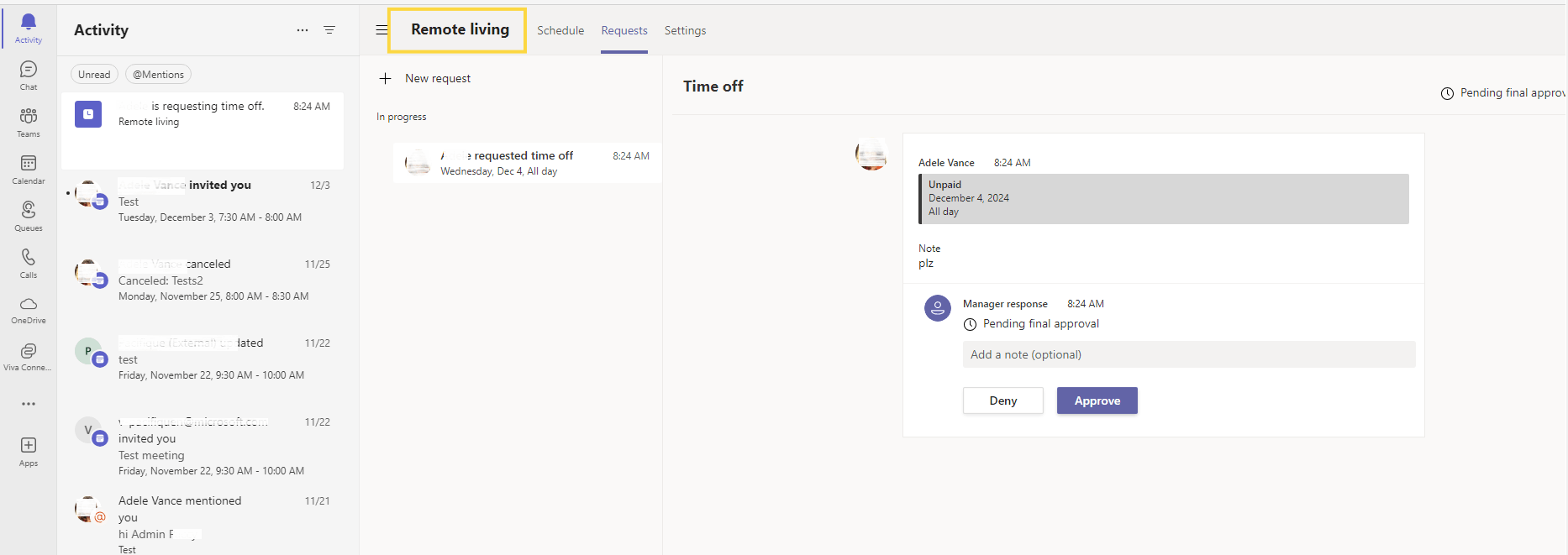Open the Queues app icon
The image size is (1568, 555).
tap(29, 211)
